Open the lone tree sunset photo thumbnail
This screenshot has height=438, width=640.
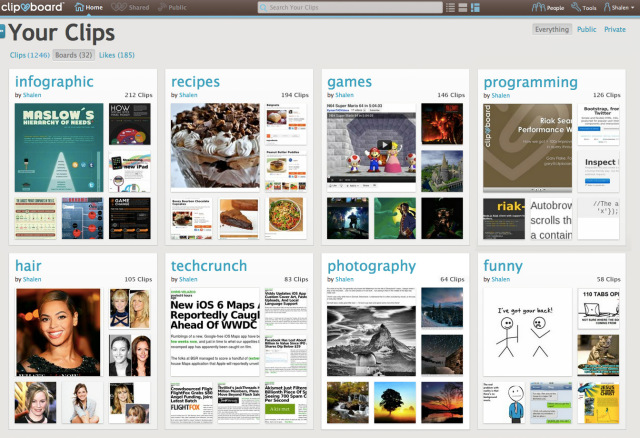(395, 402)
